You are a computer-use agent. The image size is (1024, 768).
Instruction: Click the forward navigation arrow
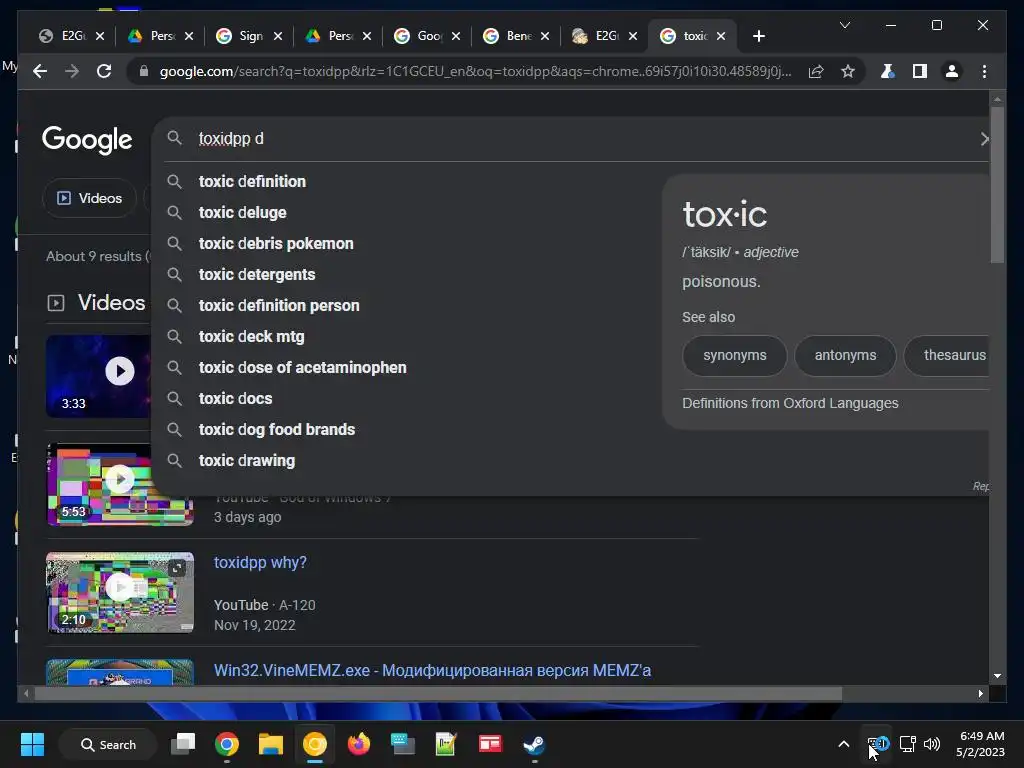pos(72,71)
